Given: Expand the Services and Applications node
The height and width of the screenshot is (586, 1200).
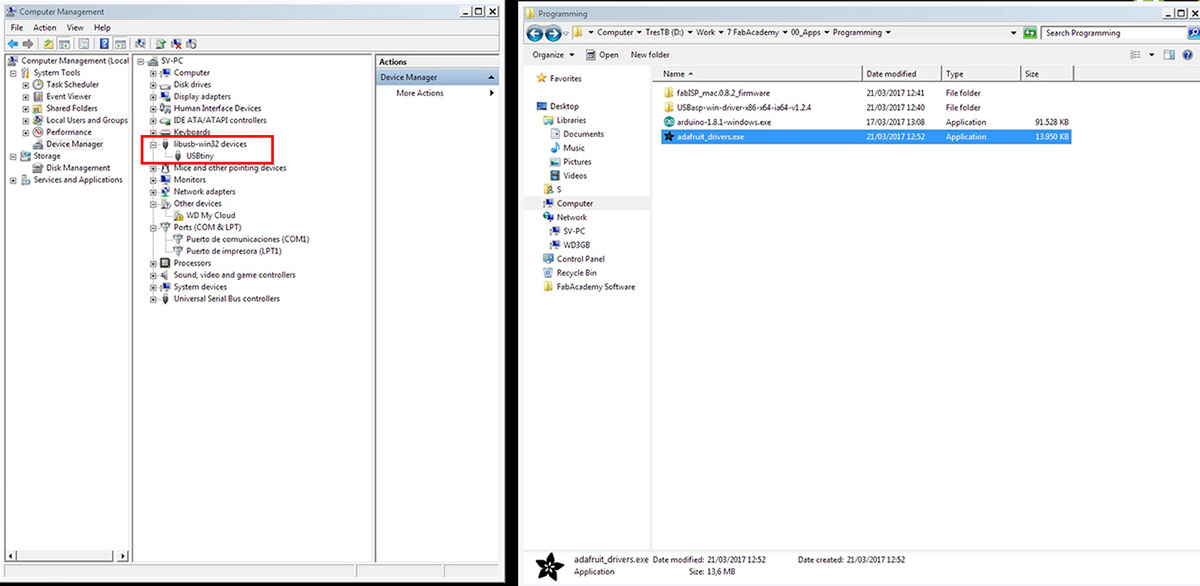Looking at the screenshot, I should click(13, 180).
